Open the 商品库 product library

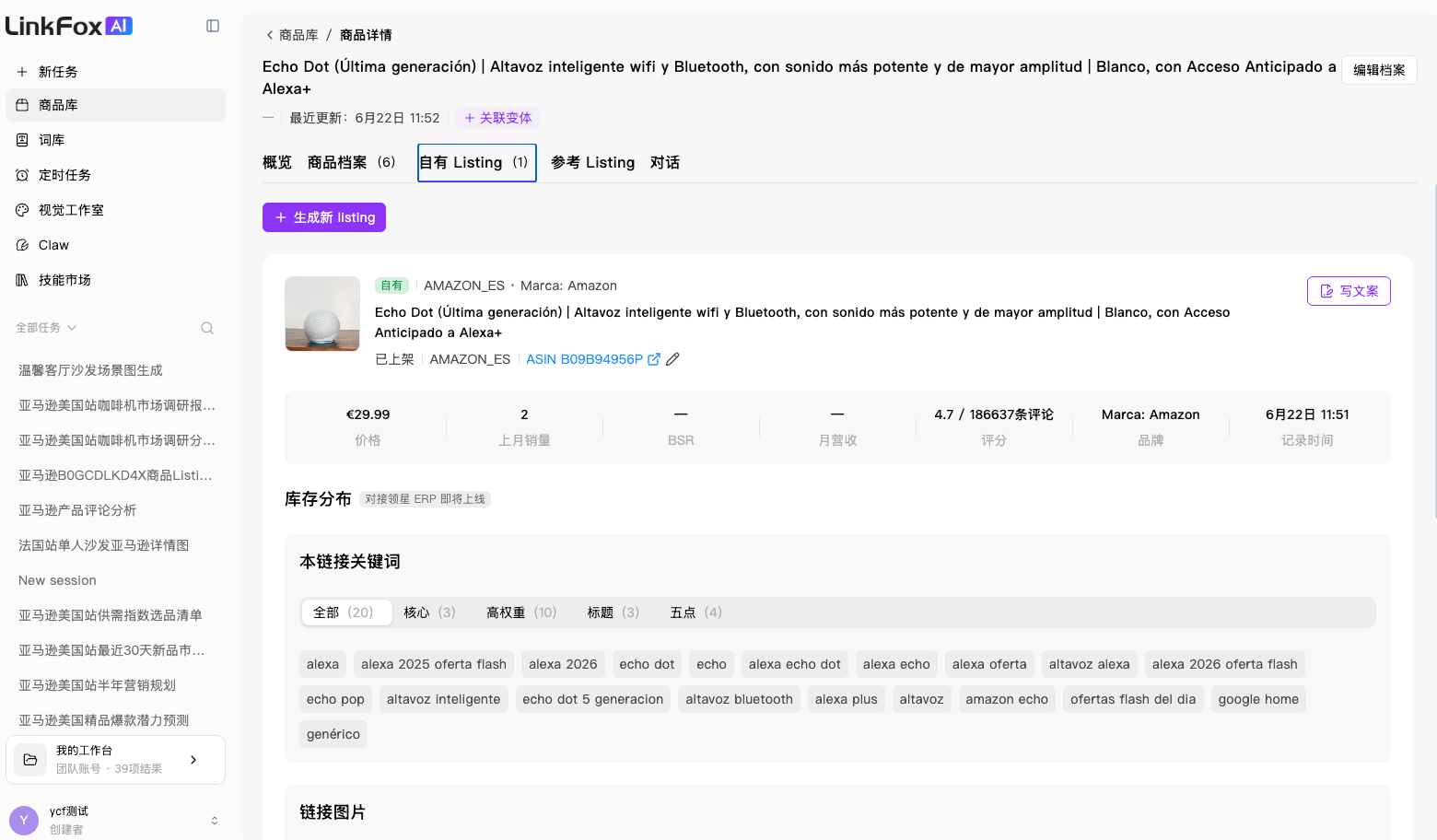(x=115, y=105)
